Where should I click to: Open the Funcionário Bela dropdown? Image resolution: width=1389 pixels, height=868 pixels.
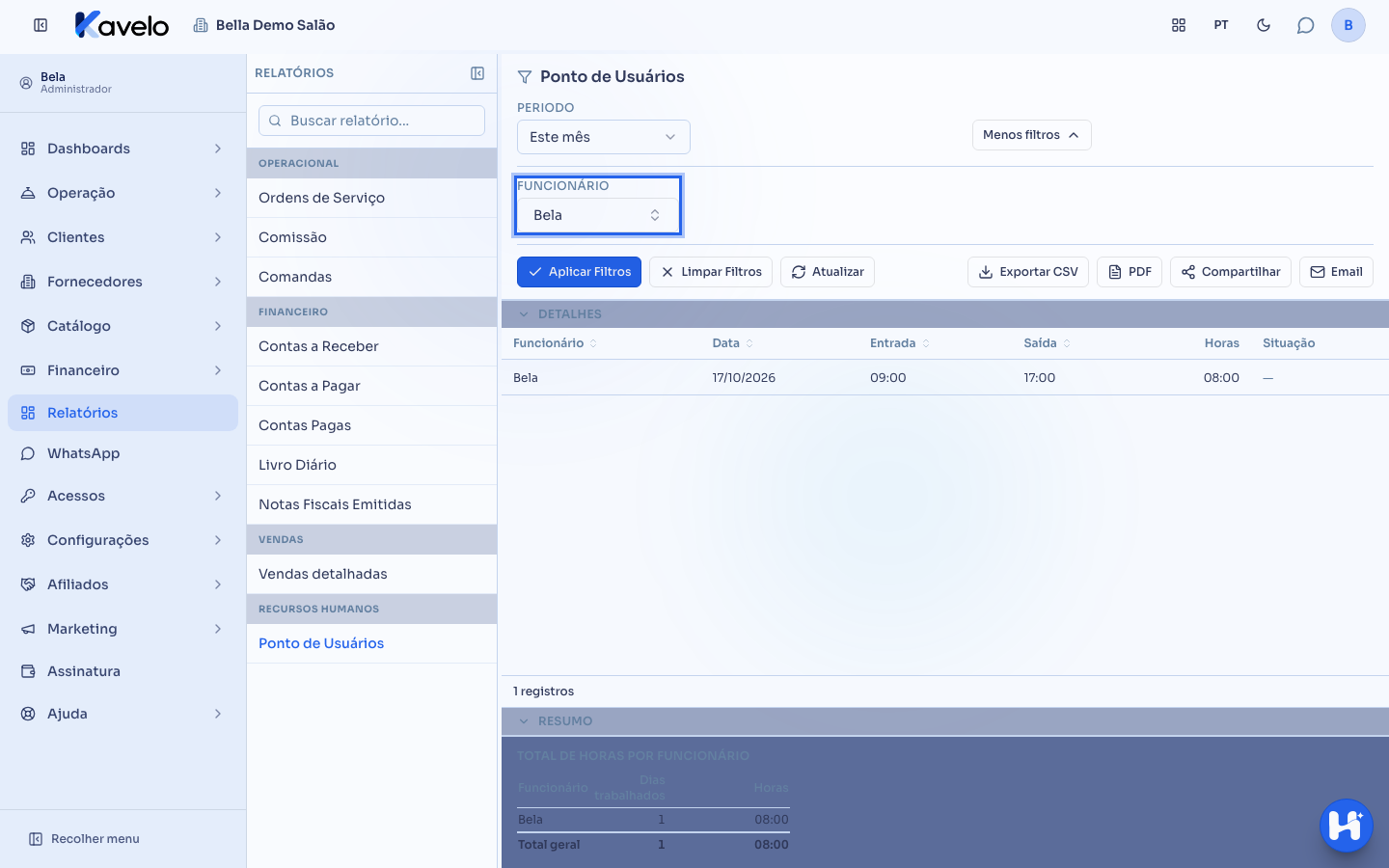(x=597, y=215)
